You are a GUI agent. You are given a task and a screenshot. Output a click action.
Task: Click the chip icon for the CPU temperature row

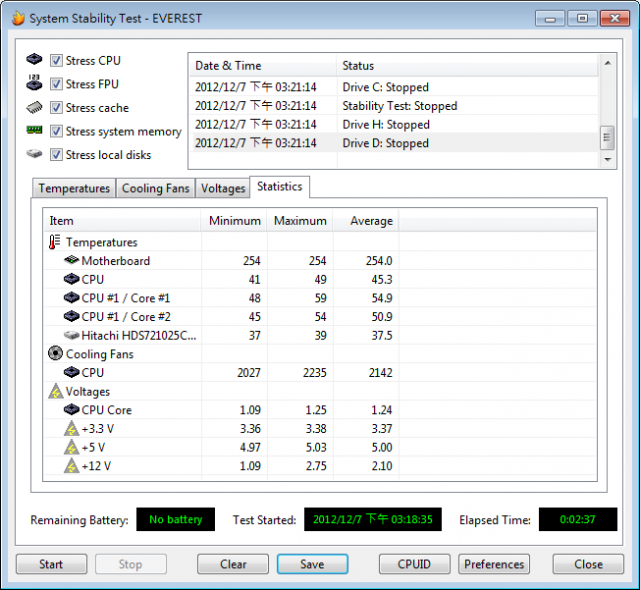click(x=71, y=279)
